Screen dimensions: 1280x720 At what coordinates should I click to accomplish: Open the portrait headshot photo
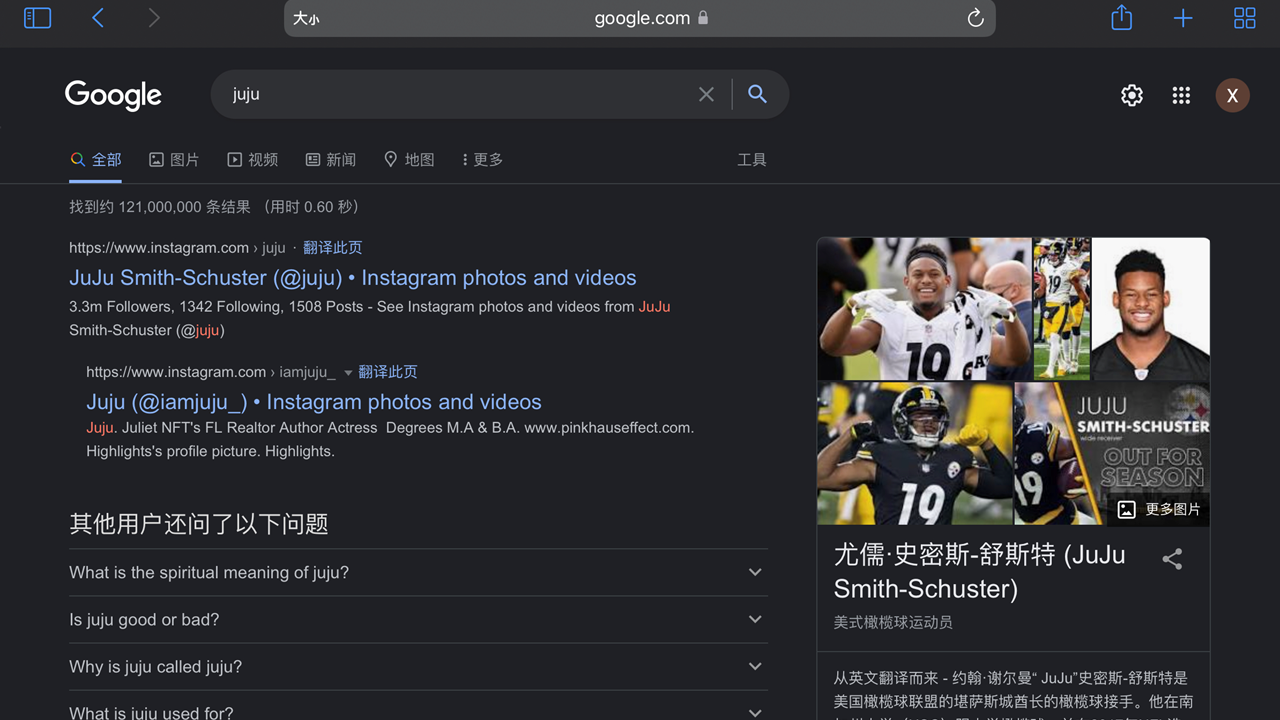tap(1151, 309)
